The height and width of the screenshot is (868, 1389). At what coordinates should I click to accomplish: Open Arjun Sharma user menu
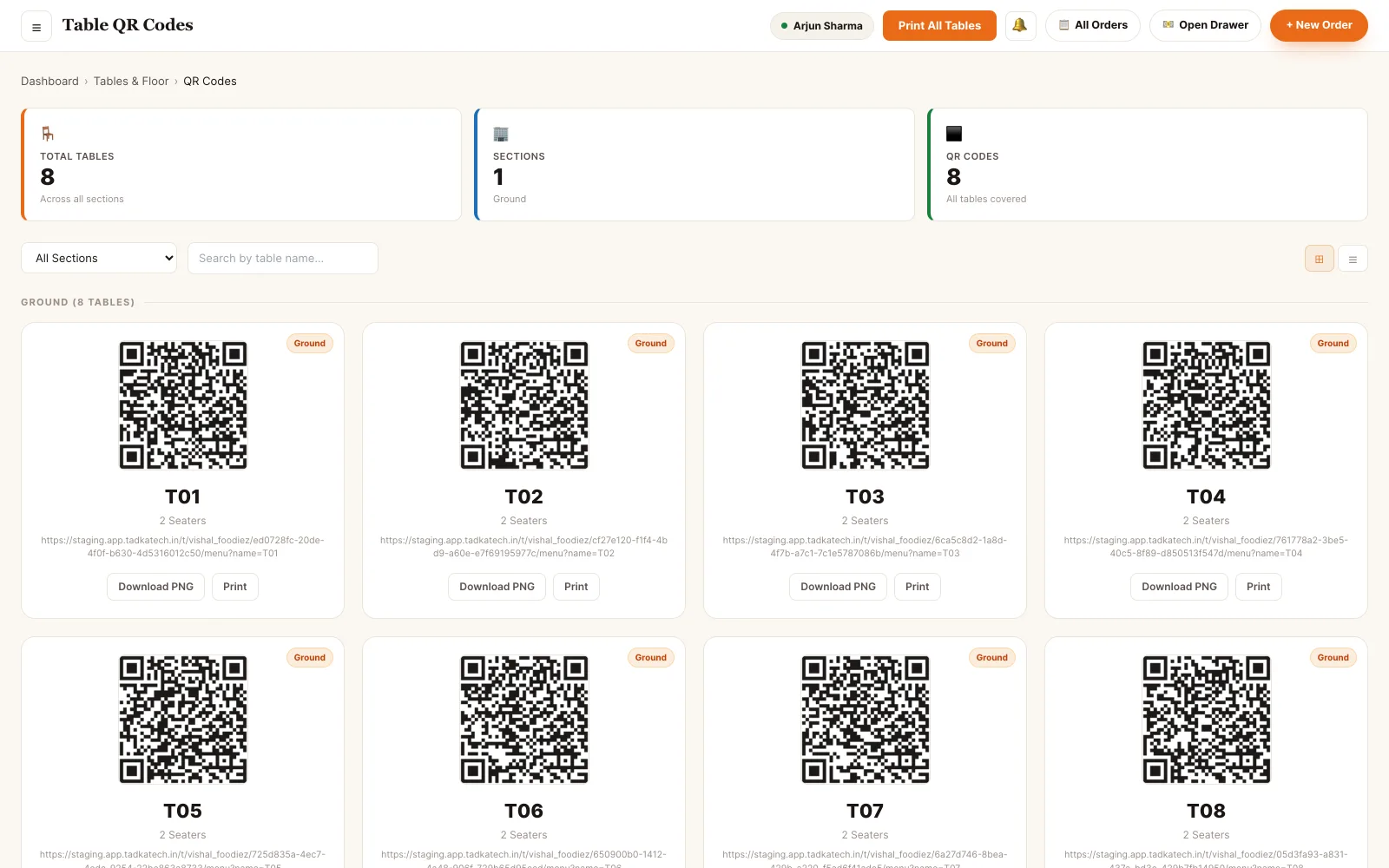[x=822, y=26]
